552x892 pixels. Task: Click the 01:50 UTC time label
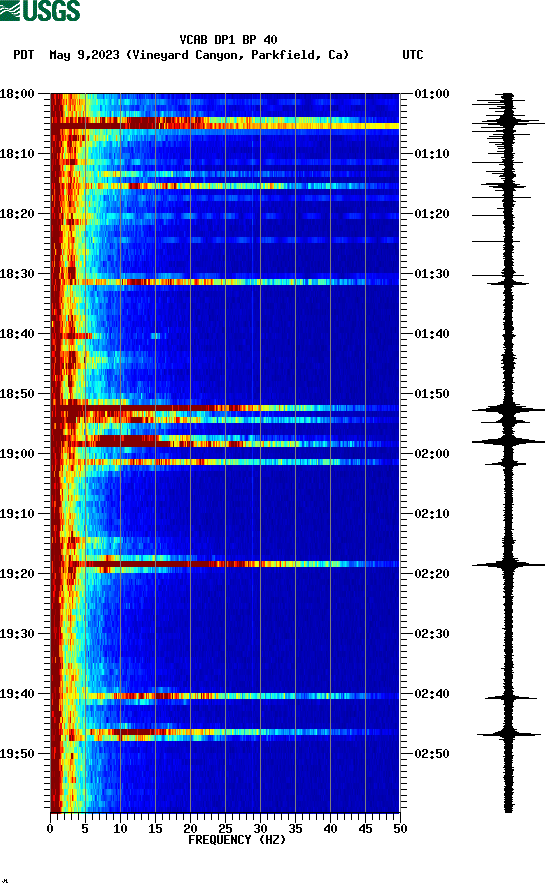[432, 394]
